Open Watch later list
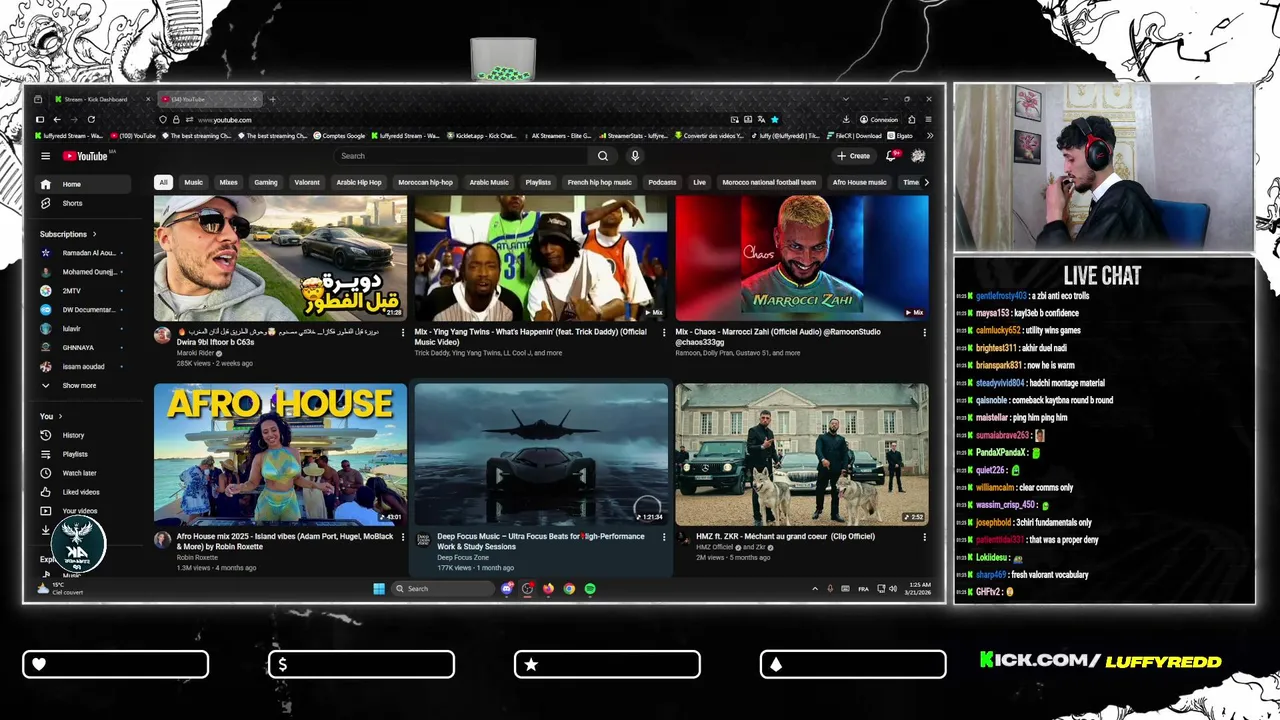The image size is (1280, 720). point(79,473)
